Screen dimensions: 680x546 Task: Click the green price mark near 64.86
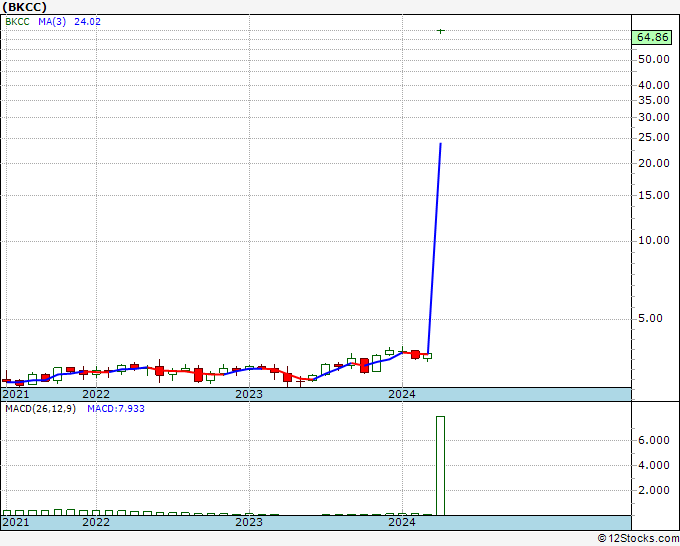coord(441,31)
